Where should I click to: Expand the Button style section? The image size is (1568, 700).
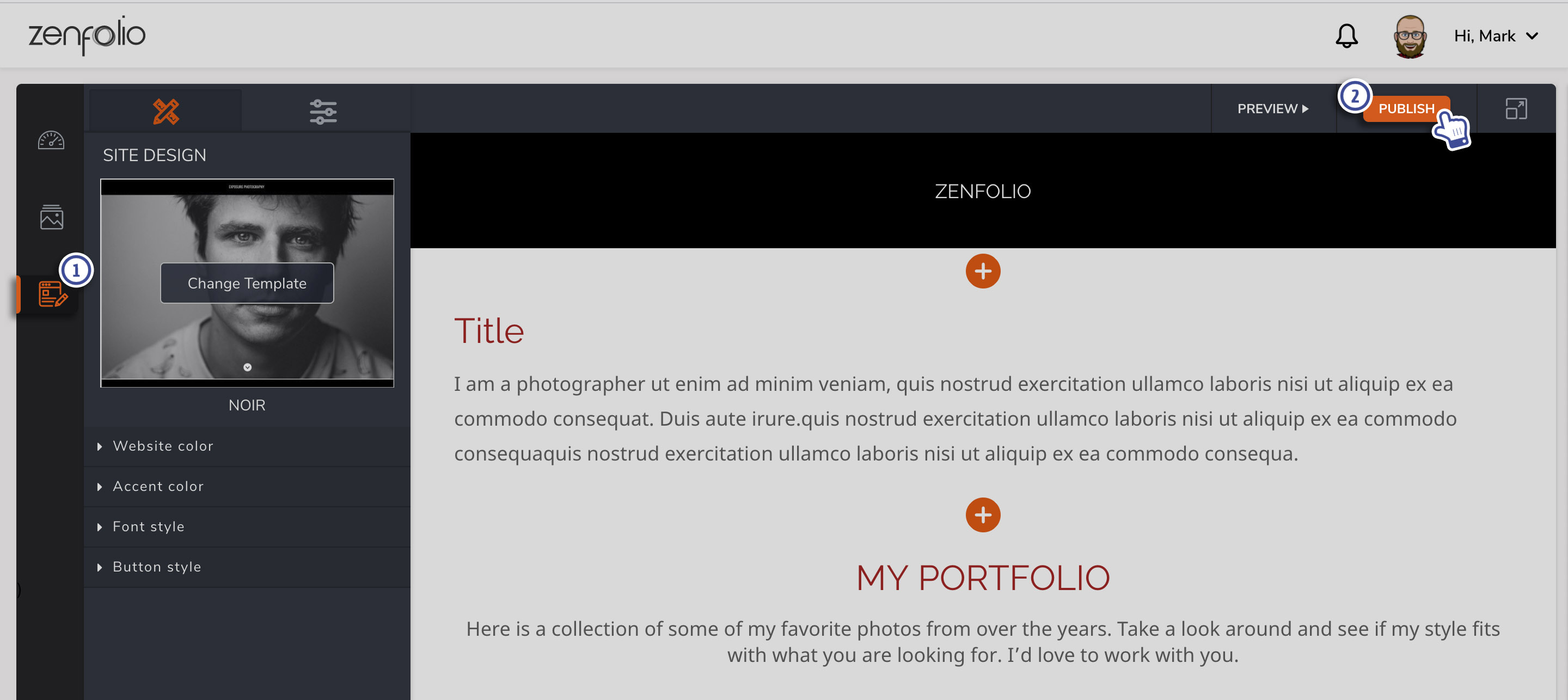coord(156,566)
